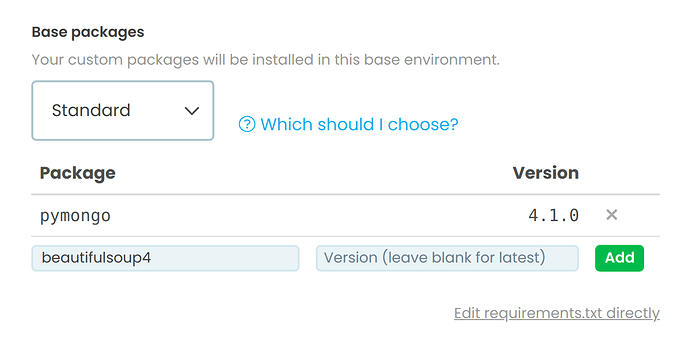Screen dimensions: 690x361
Task: Click the chevron arrow in Standard dropdown
Action: (x=192, y=111)
